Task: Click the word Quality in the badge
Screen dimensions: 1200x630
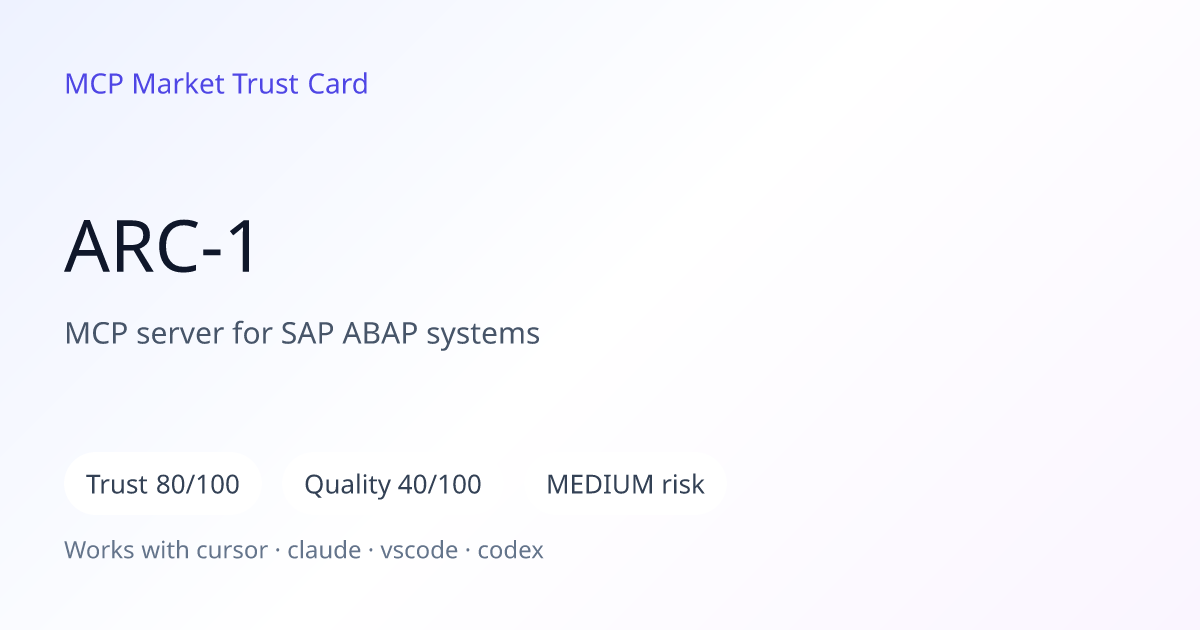Action: click(x=347, y=486)
